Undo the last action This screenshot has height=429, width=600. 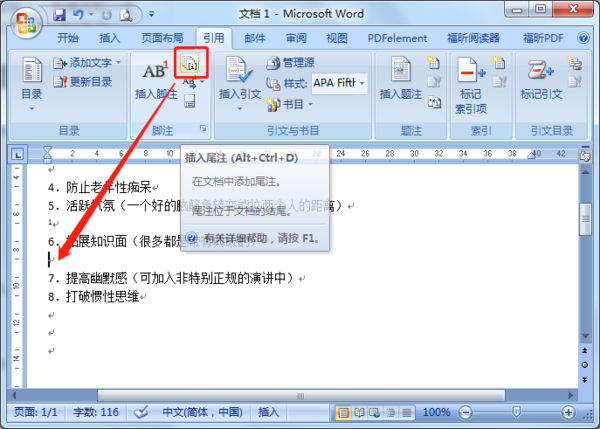(78, 15)
